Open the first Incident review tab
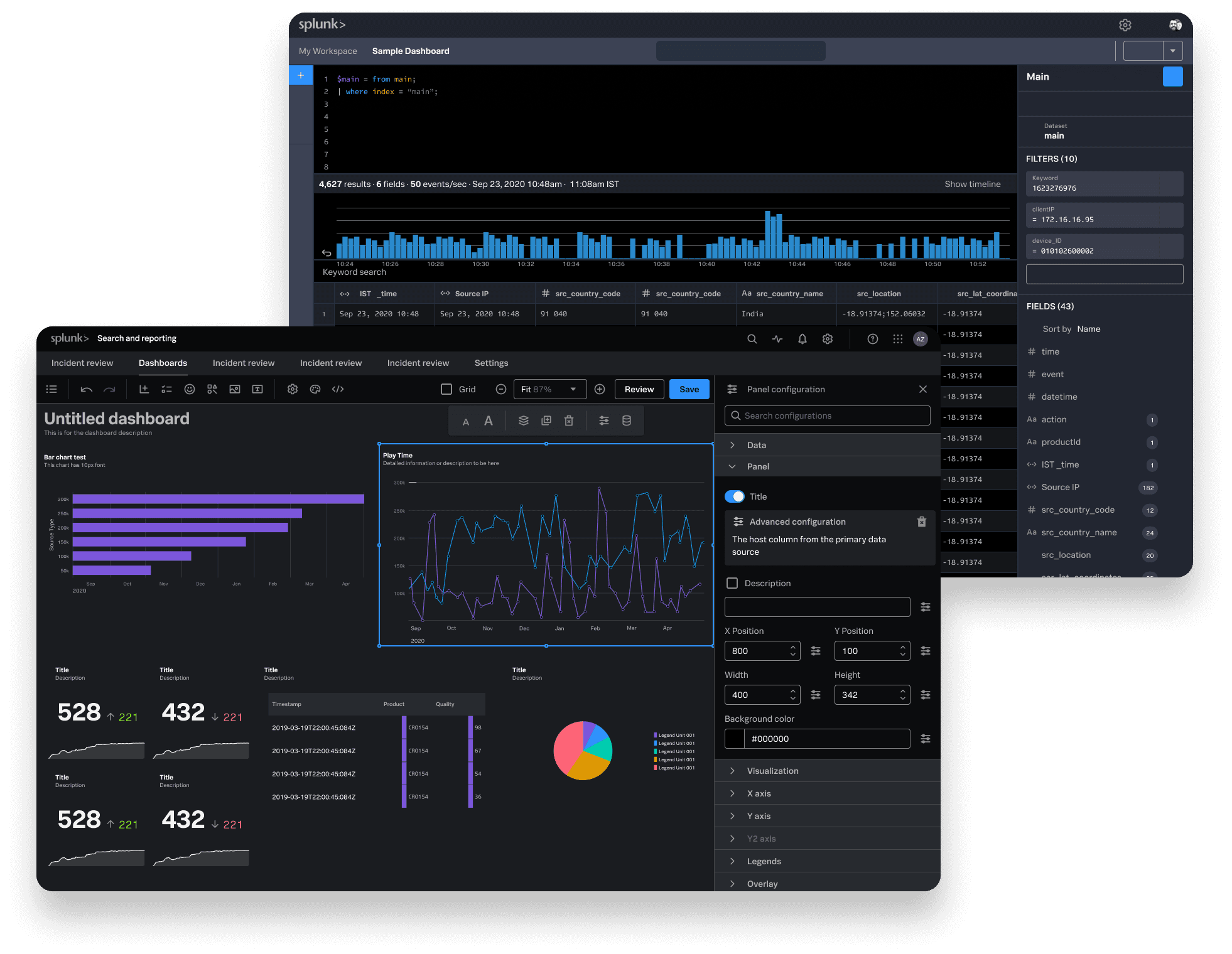The image size is (1232, 954). tap(82, 363)
